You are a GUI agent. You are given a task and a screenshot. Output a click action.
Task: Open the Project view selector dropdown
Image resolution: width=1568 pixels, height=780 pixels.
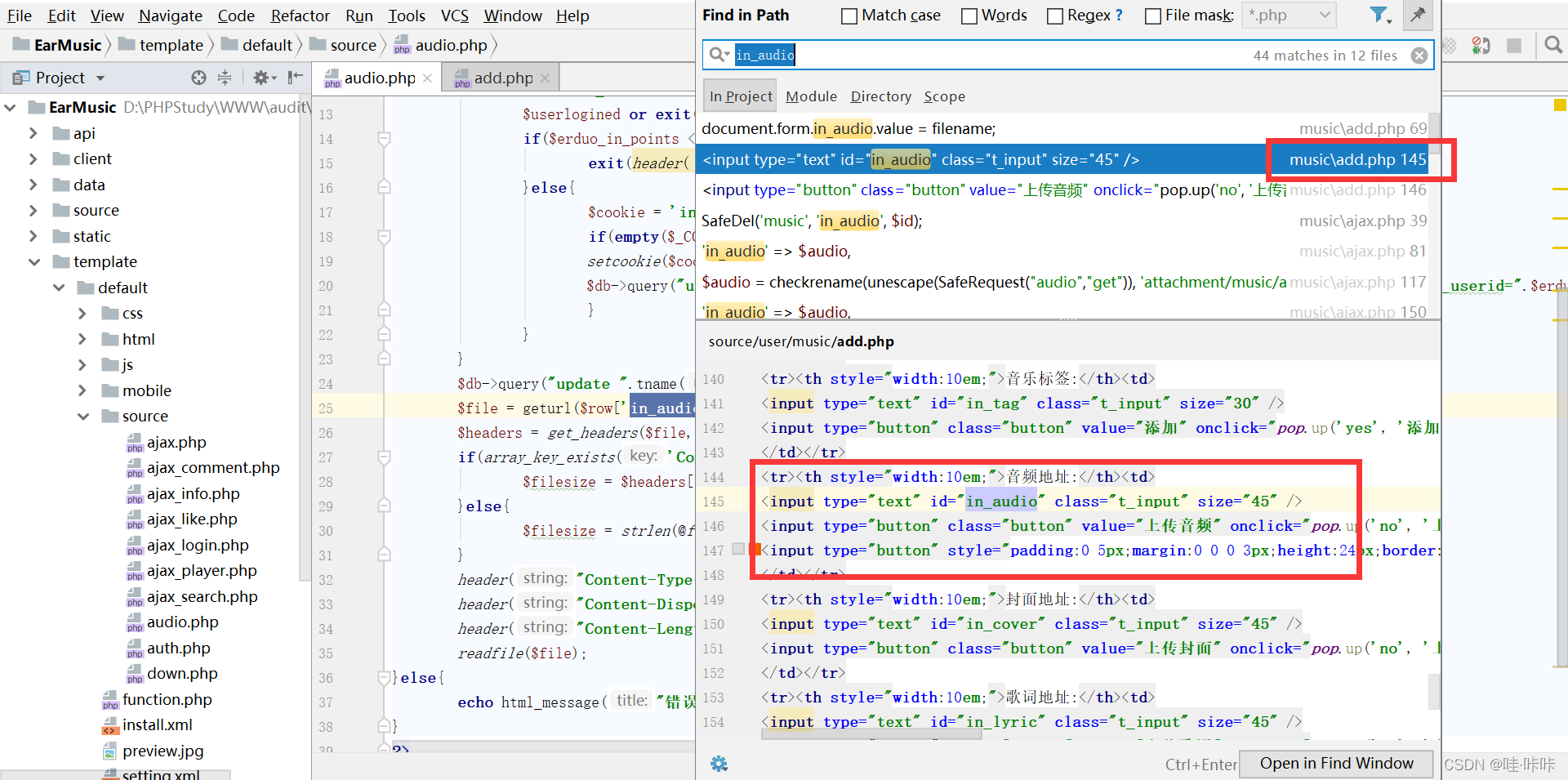click(x=100, y=78)
